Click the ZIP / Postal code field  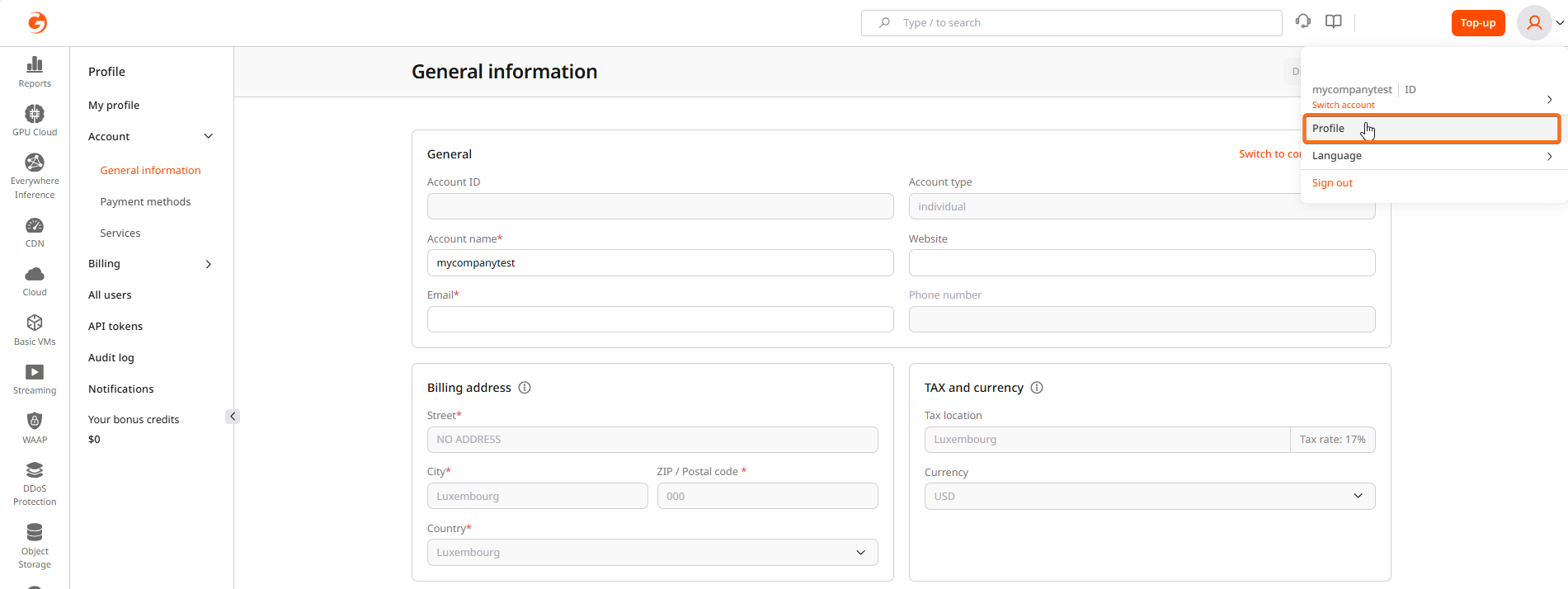pos(768,497)
